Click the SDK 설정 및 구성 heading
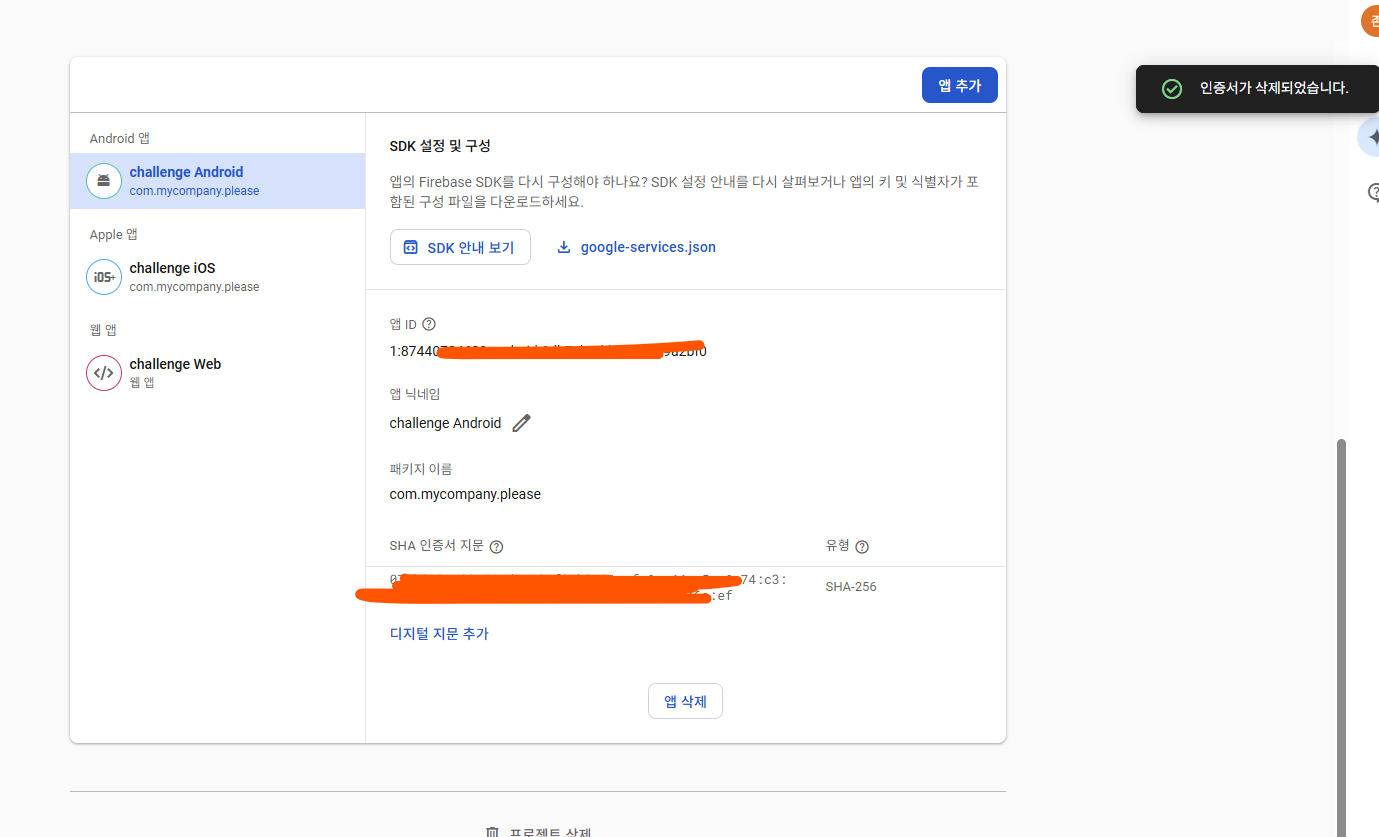1379x837 pixels. pos(440,146)
